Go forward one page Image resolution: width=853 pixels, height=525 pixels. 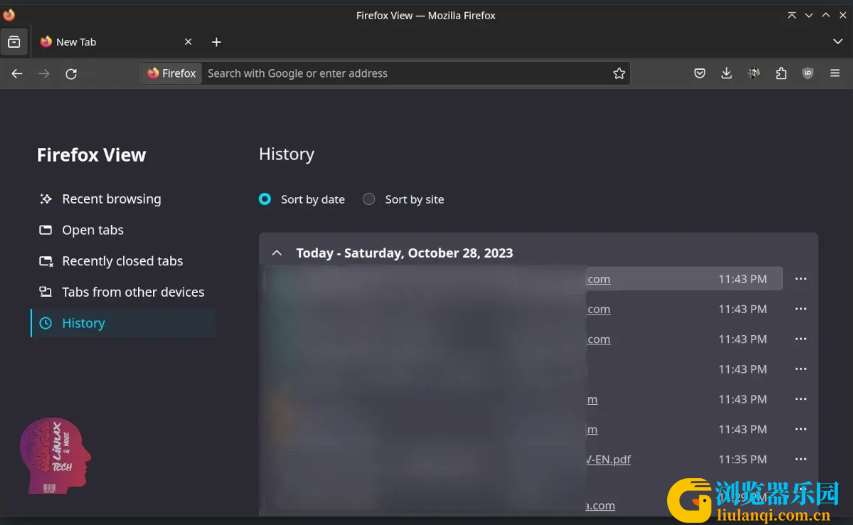click(x=44, y=73)
